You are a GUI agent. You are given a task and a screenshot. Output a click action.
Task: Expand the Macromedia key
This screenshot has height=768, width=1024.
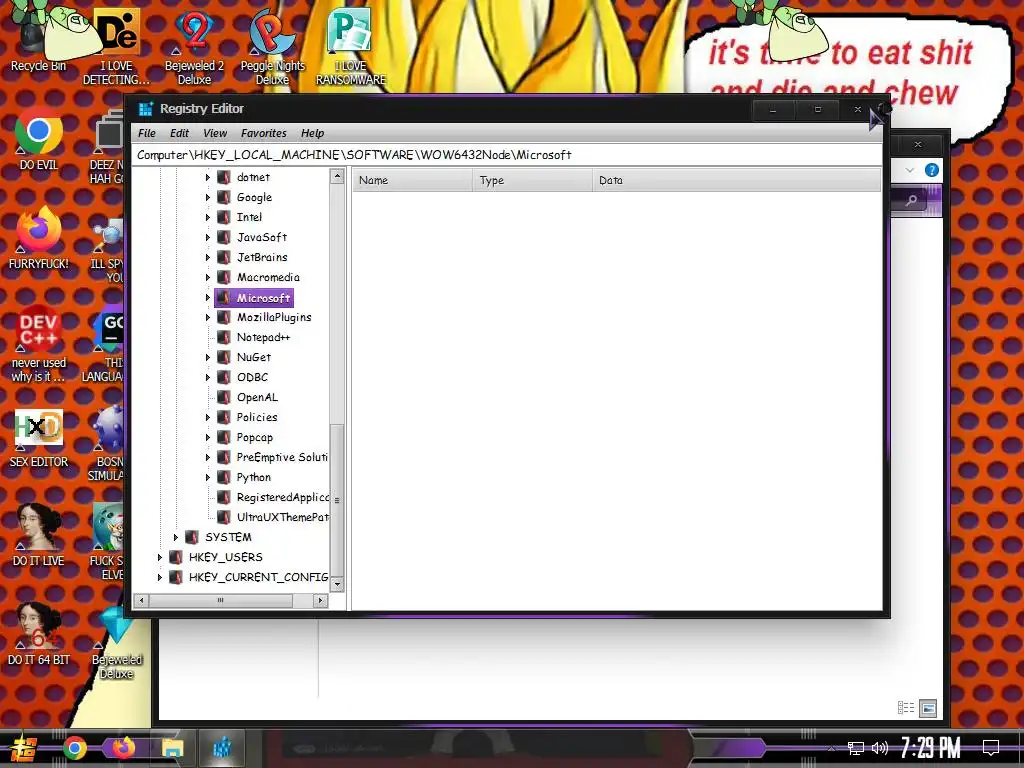point(208,278)
